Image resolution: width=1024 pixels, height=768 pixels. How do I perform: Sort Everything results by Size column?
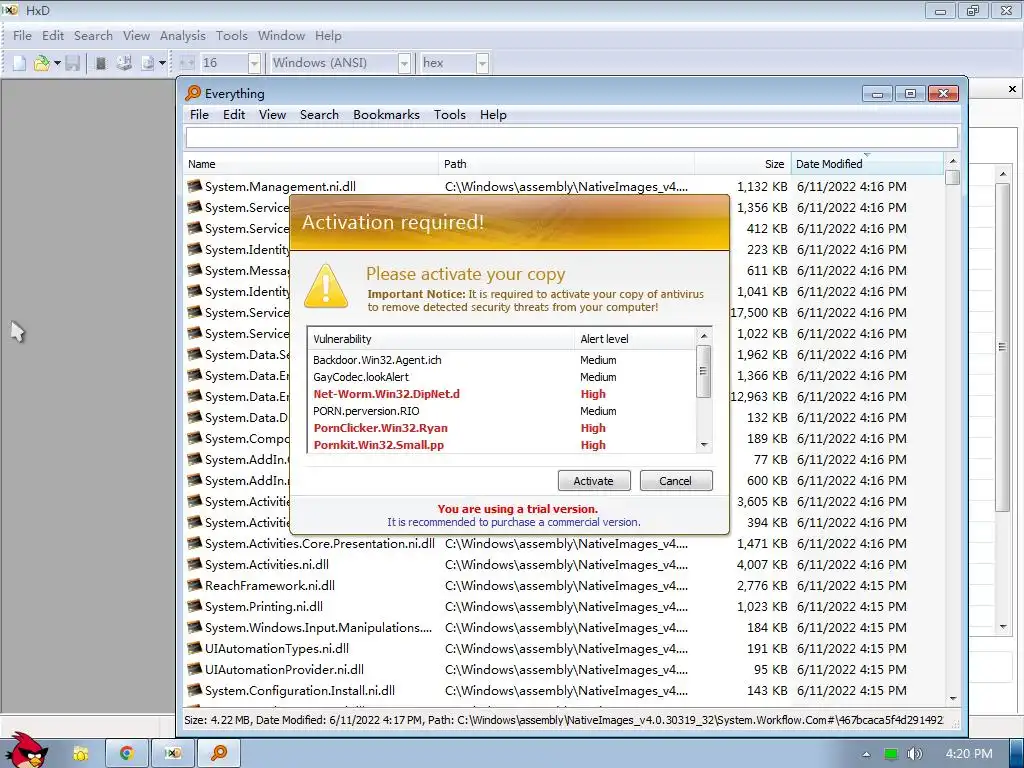[743, 164]
